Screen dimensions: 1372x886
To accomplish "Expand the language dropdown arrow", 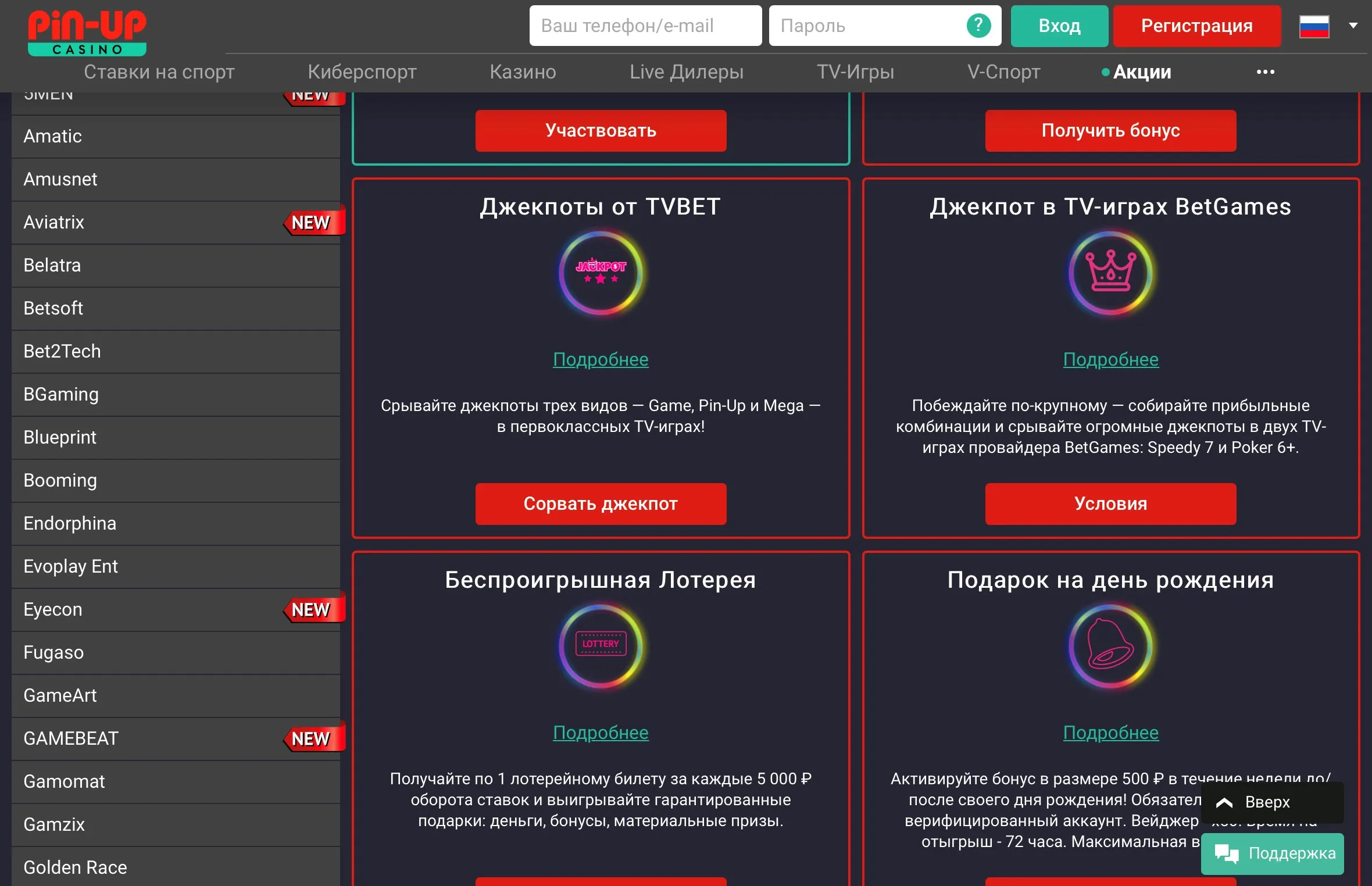I will click(x=1353, y=26).
